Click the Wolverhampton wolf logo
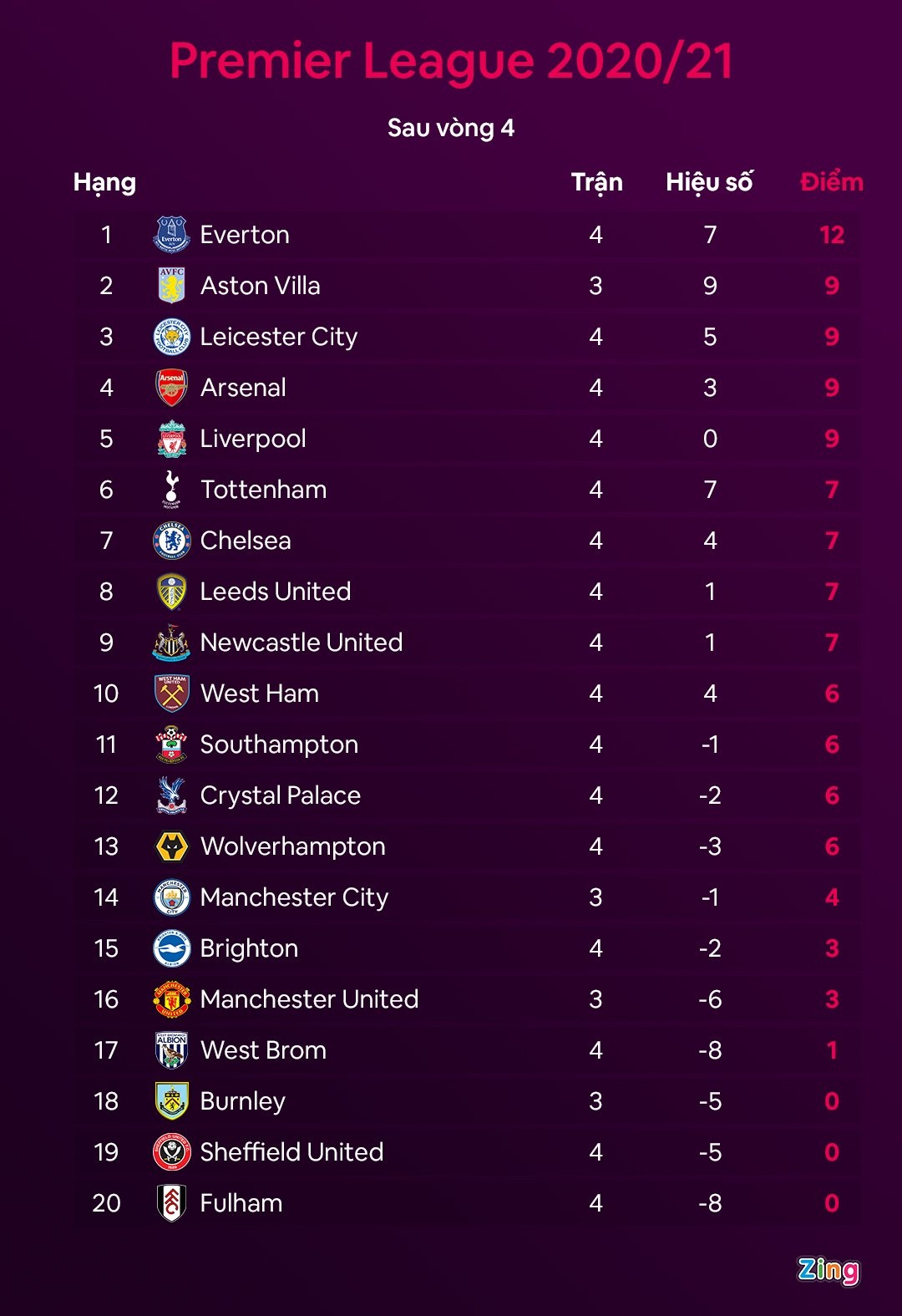 coord(171,846)
